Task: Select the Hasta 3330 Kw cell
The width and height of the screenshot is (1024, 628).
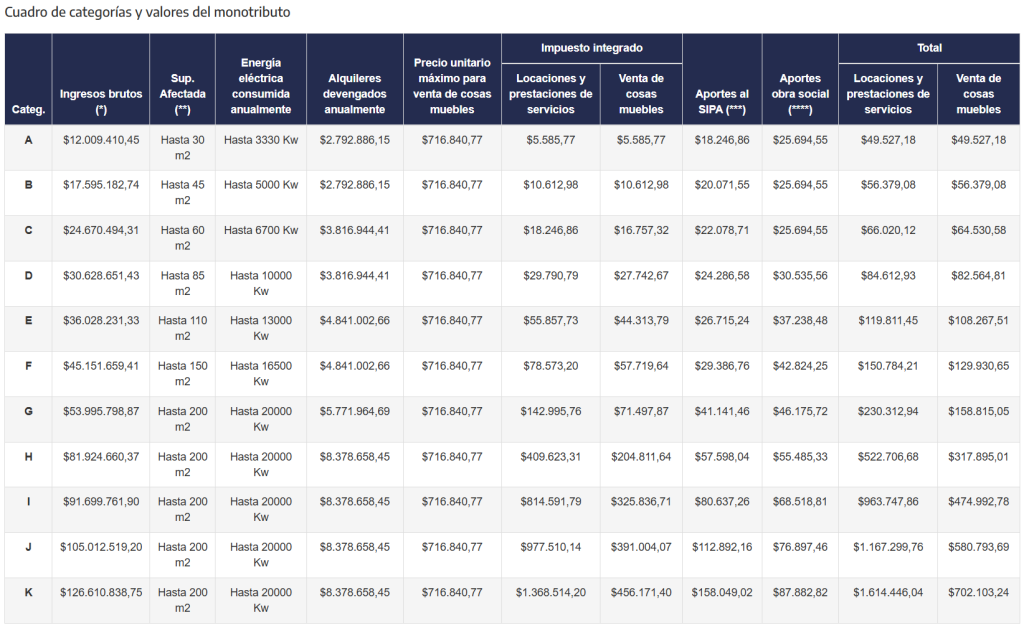Action: [261, 140]
